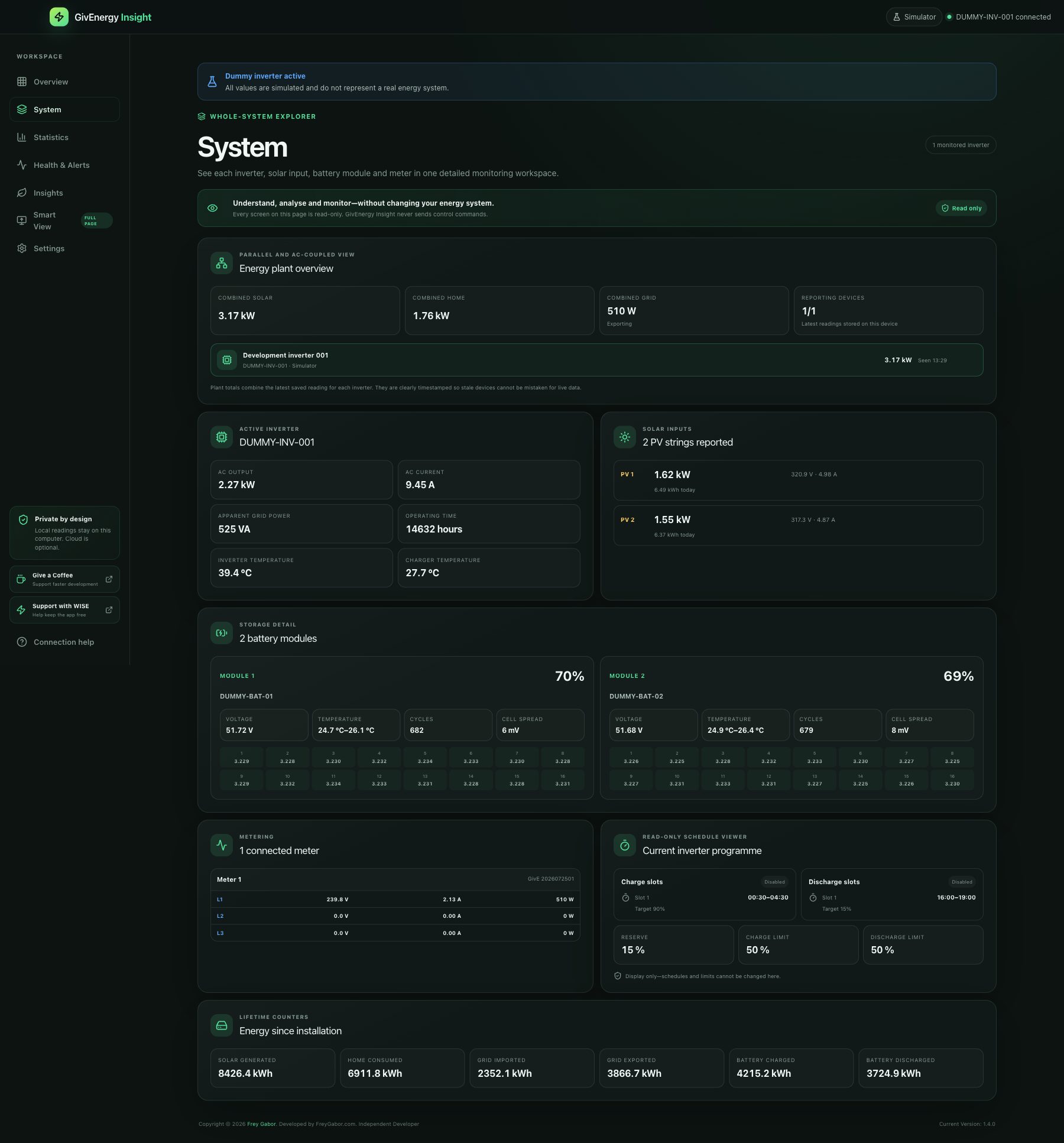Click the DUMMY-INV-001 connected status indicator
The image size is (1064, 1143).
coord(998,17)
